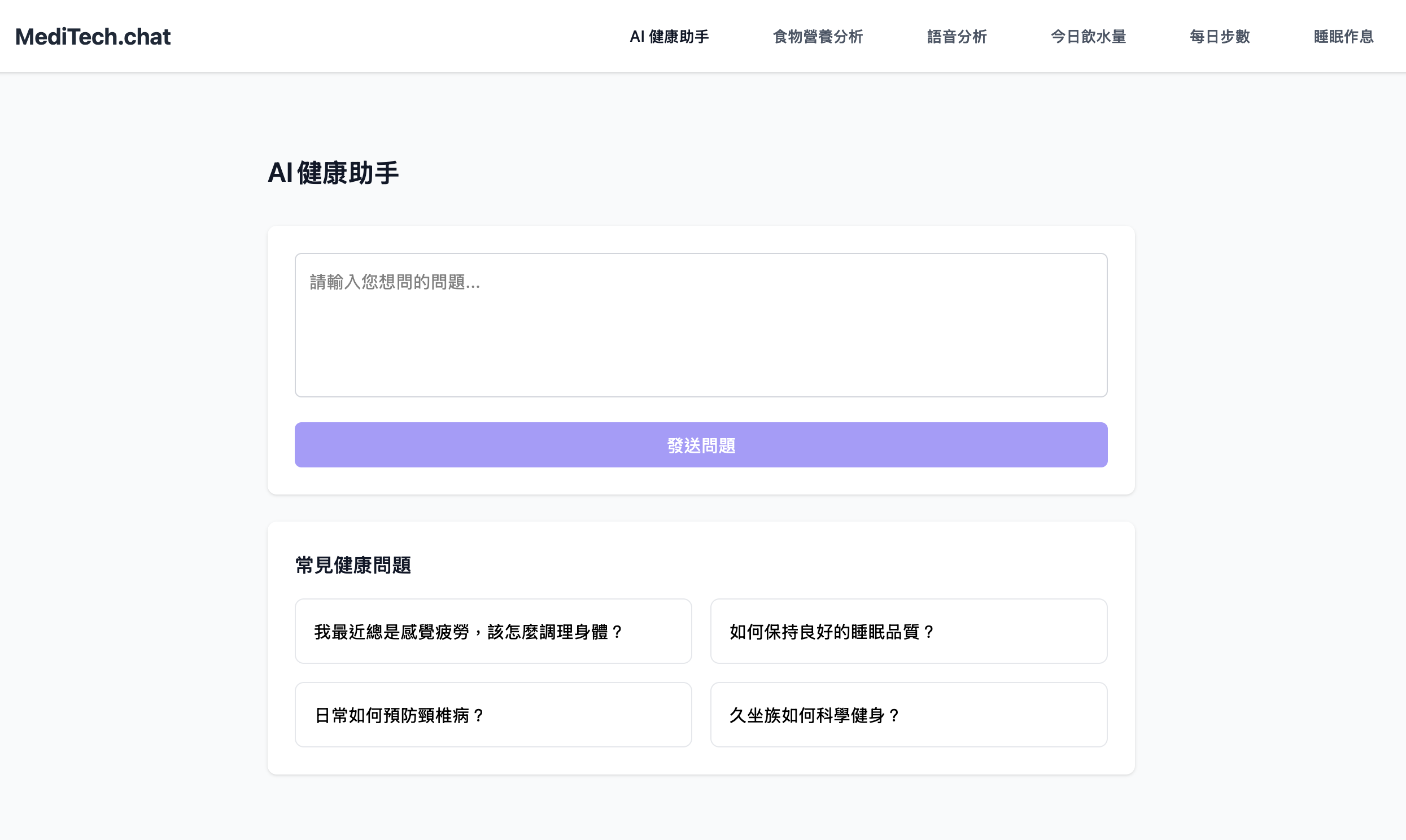Image resolution: width=1406 pixels, height=840 pixels.
Task: Click the 常見健康問題 section title
Action: point(353,565)
